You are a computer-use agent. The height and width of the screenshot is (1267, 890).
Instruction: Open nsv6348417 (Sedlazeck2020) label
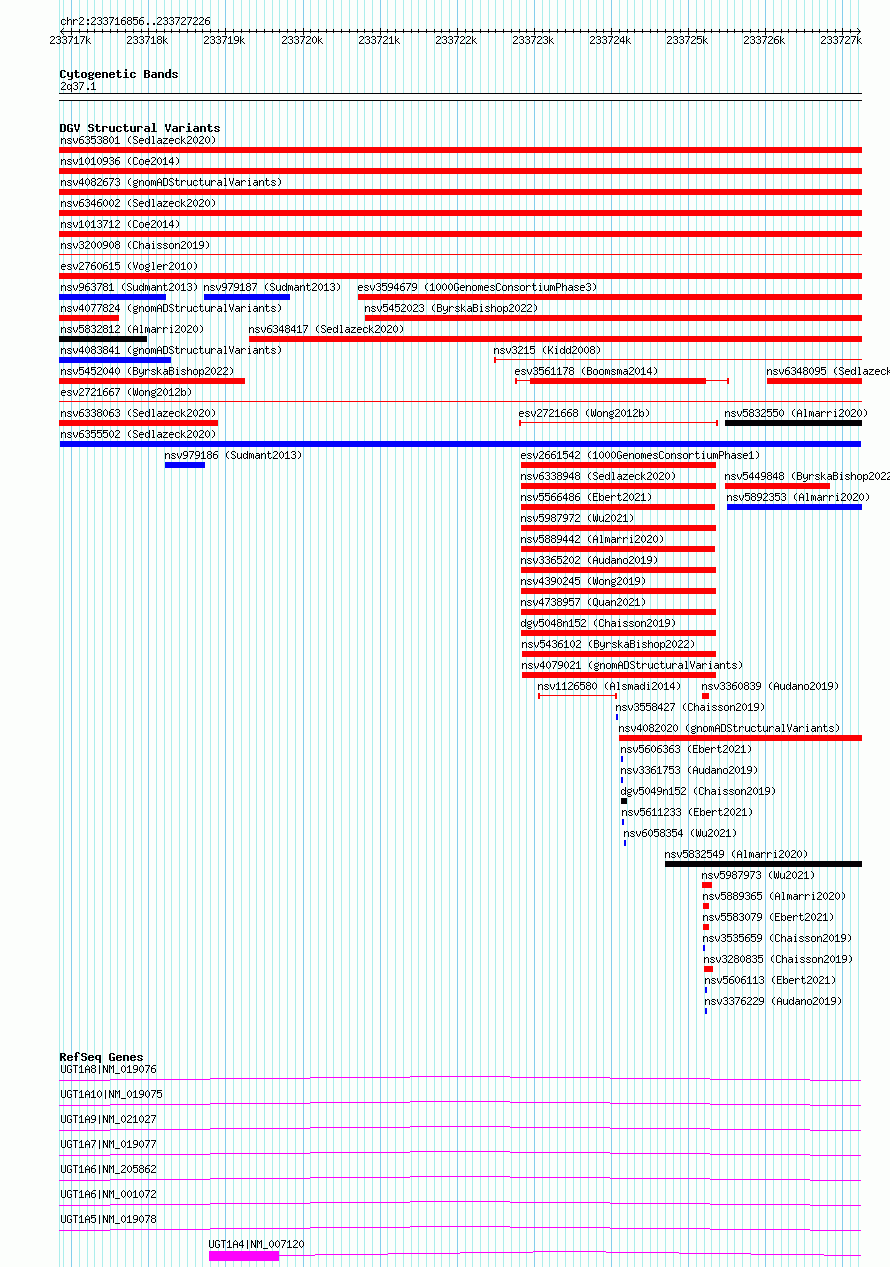pyautogui.click(x=327, y=329)
